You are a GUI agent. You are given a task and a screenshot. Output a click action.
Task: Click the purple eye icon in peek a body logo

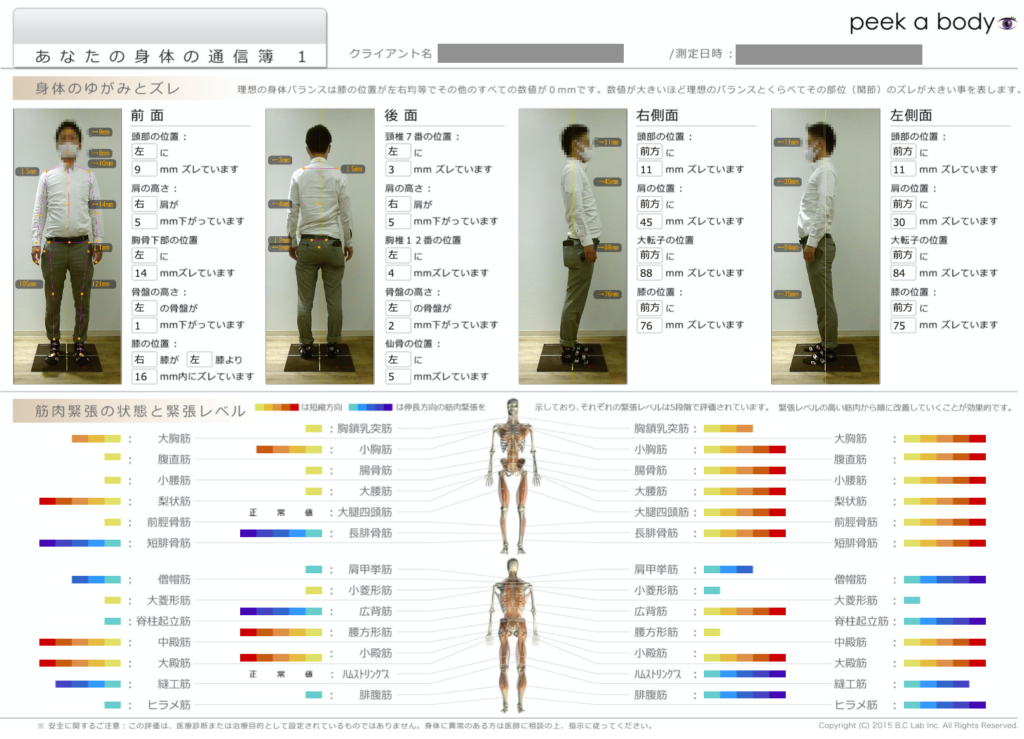[x=1007, y=23]
